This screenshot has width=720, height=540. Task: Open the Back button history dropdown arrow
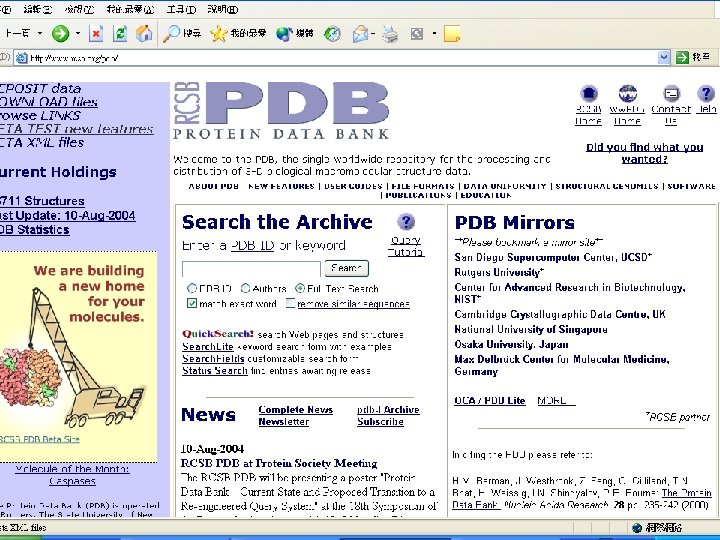[40, 33]
